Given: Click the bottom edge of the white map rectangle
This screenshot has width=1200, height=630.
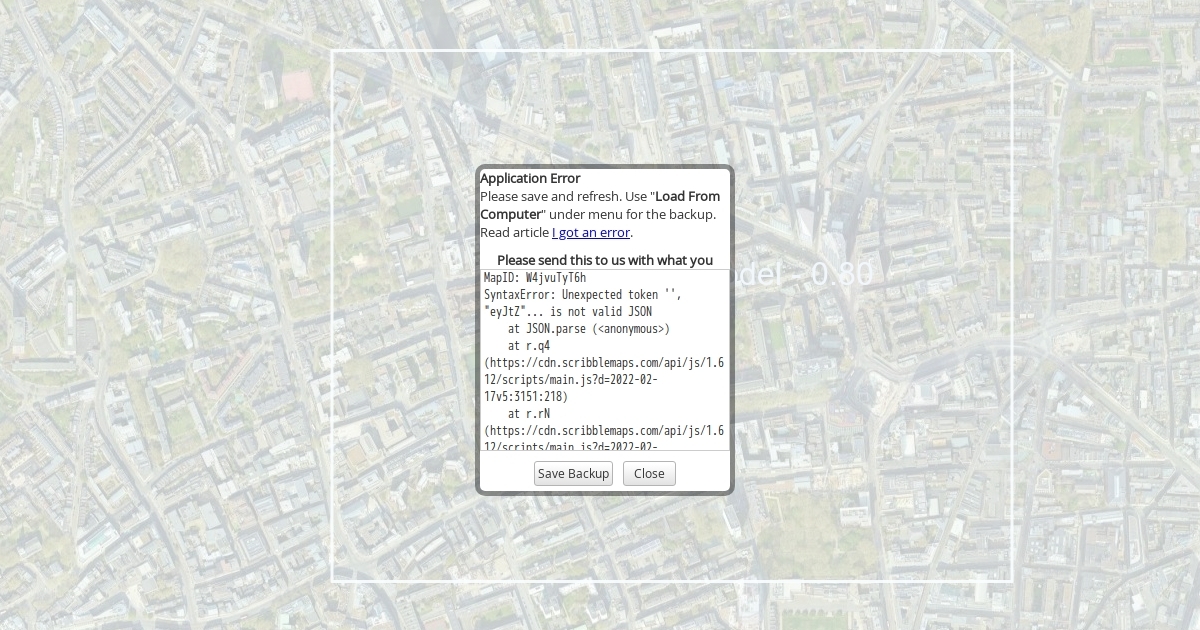Looking at the screenshot, I should pos(672,581).
